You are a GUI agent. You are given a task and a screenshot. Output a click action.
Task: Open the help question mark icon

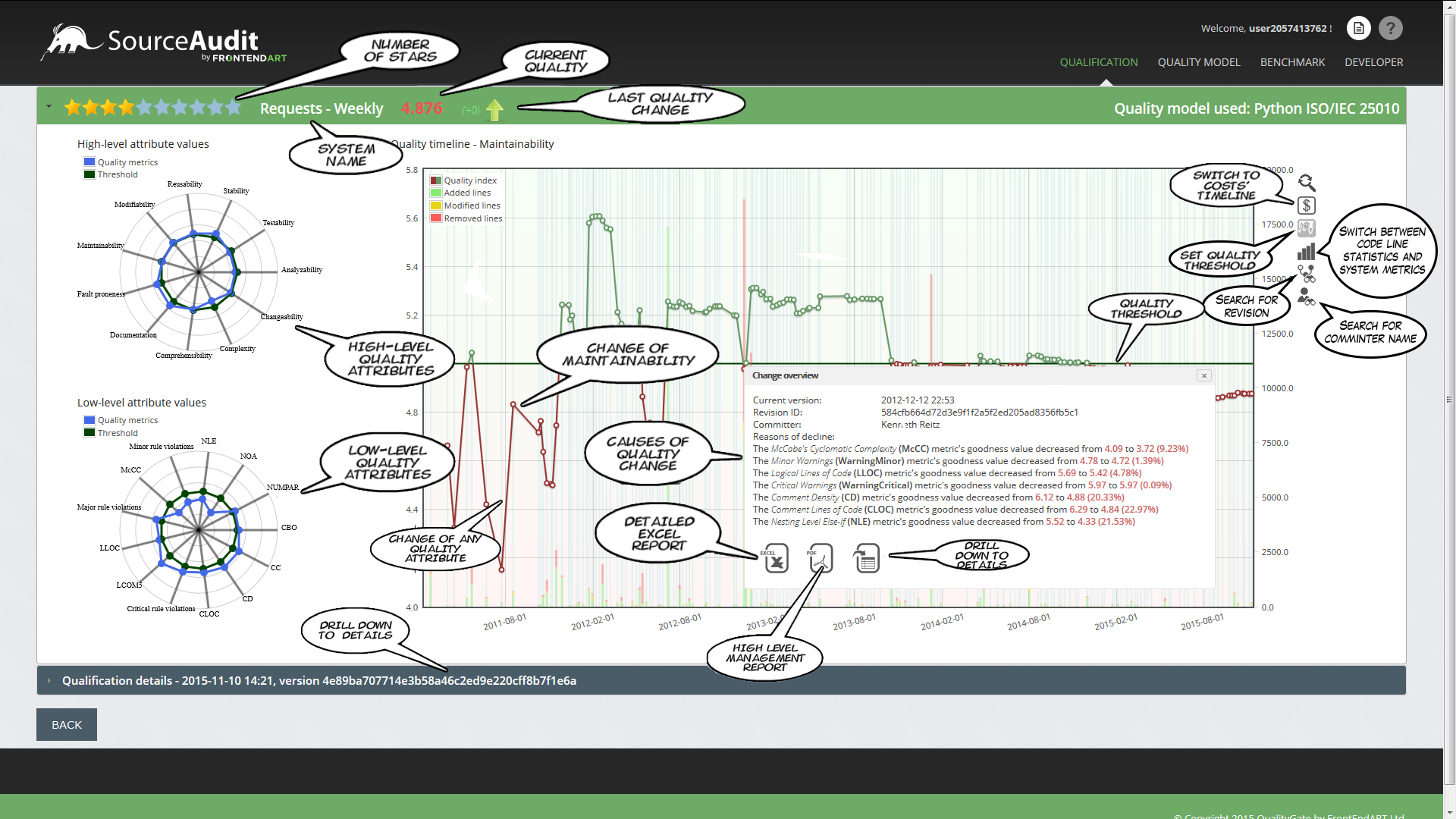(x=1391, y=28)
